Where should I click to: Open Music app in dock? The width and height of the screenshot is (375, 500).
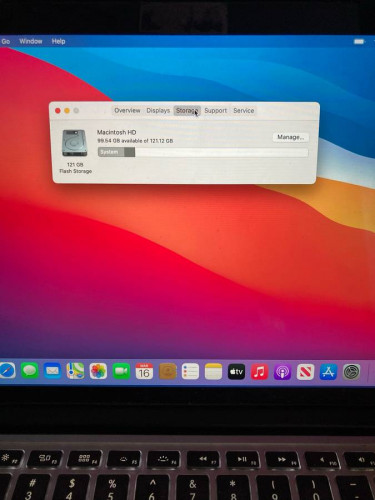point(259,372)
